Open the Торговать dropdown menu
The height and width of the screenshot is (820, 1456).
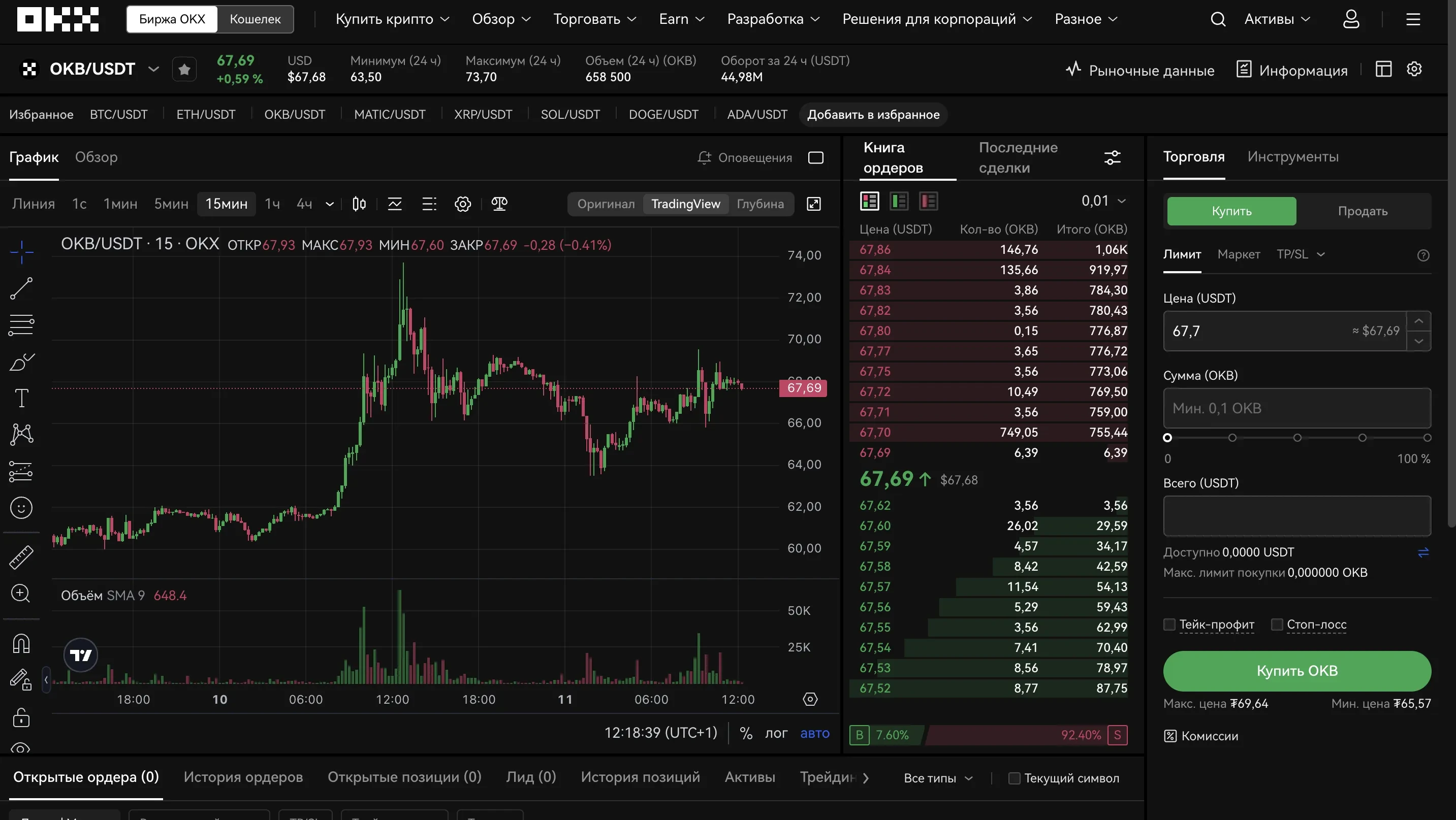coord(594,19)
